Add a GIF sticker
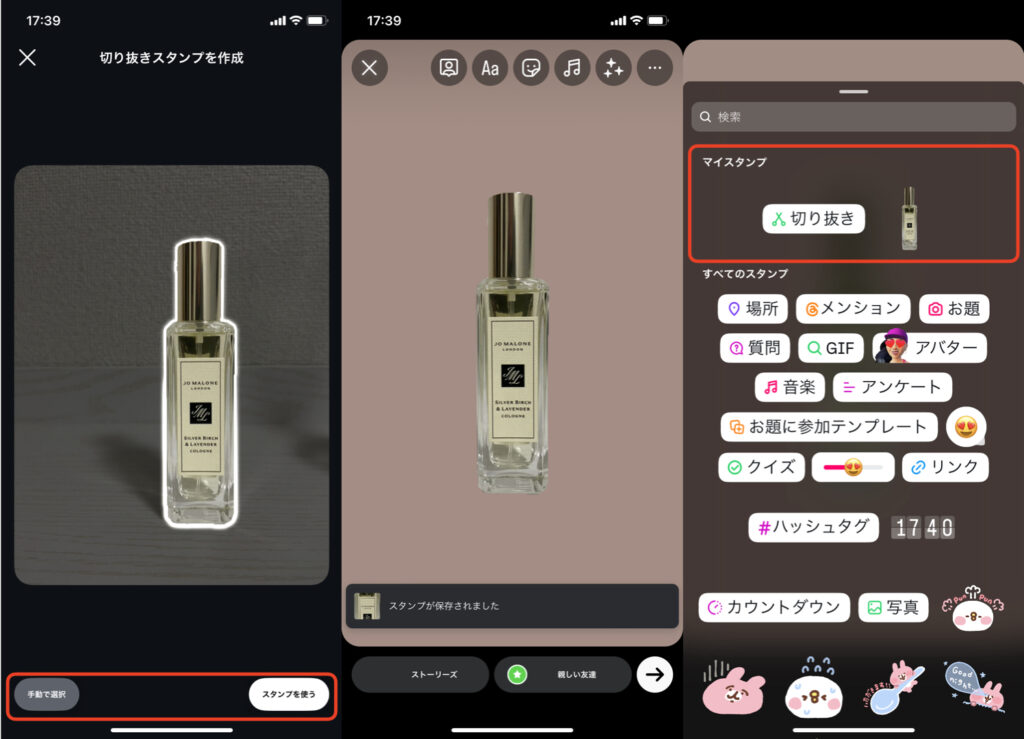Screen dimensions: 1024x739 (830, 347)
